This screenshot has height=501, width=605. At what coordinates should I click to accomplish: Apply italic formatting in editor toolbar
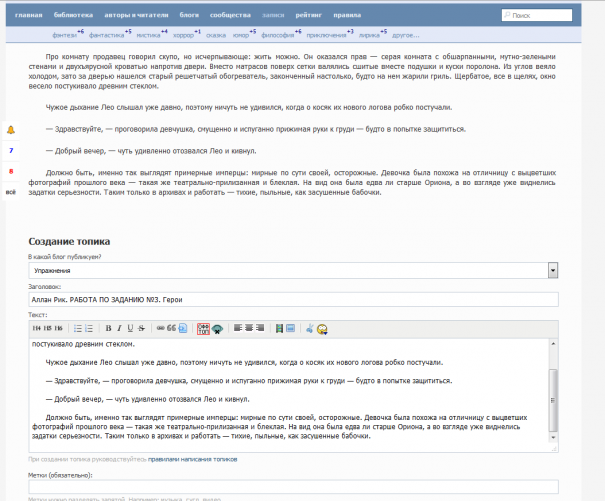(120, 328)
